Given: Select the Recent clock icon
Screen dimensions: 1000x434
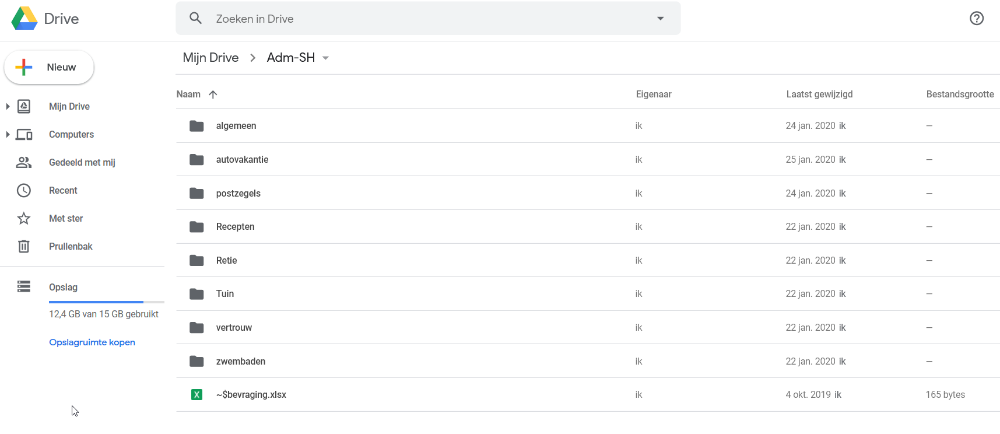Looking at the screenshot, I should [24, 190].
